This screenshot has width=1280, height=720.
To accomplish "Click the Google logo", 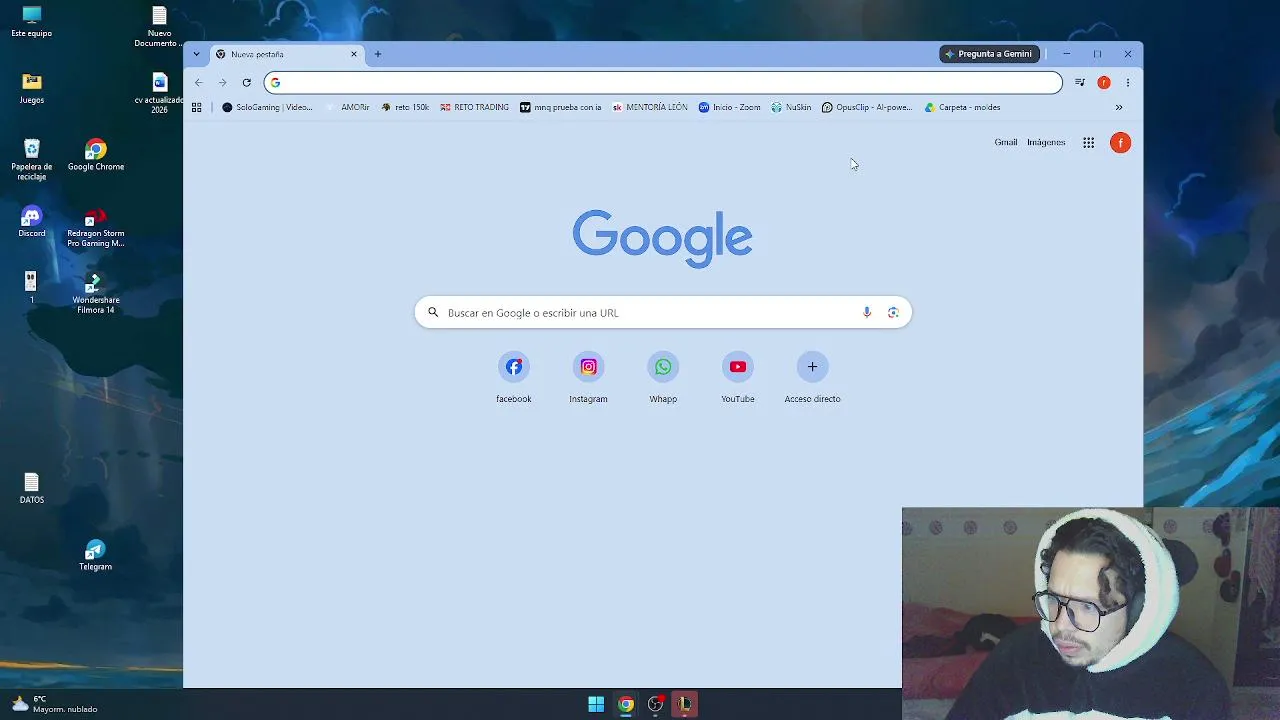I will (x=662, y=238).
